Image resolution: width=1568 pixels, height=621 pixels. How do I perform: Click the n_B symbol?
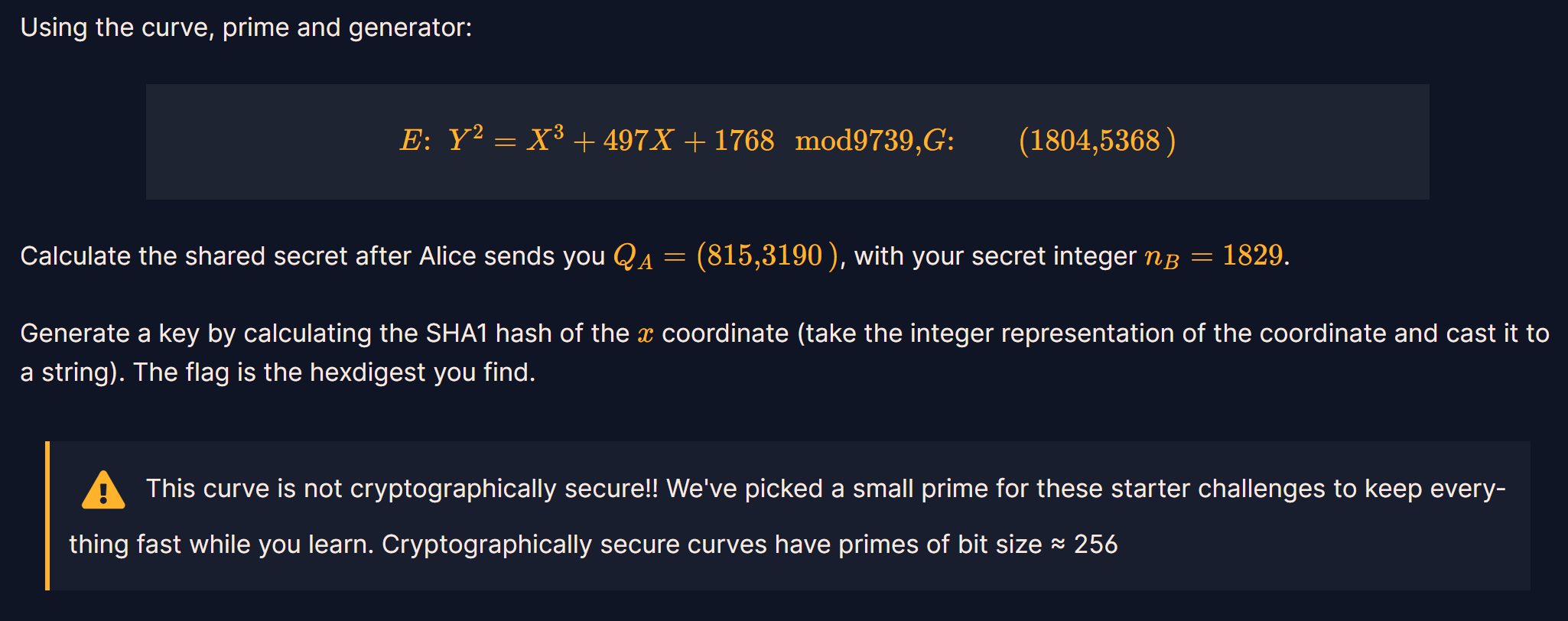tap(1161, 258)
